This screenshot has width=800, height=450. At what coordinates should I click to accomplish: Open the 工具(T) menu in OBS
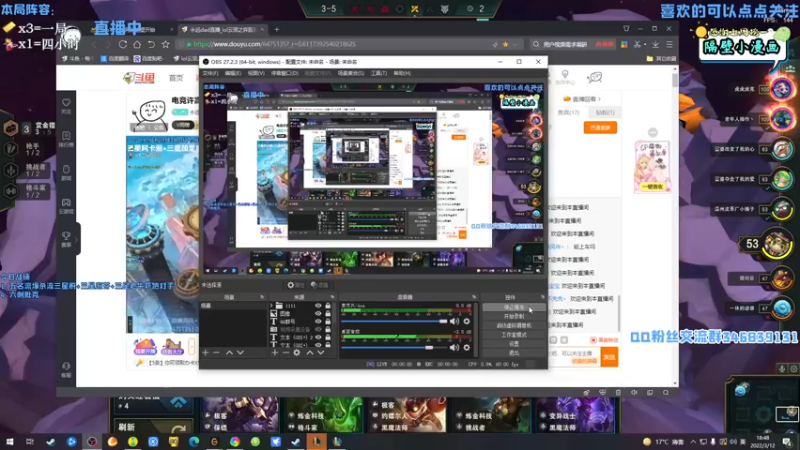pos(379,73)
